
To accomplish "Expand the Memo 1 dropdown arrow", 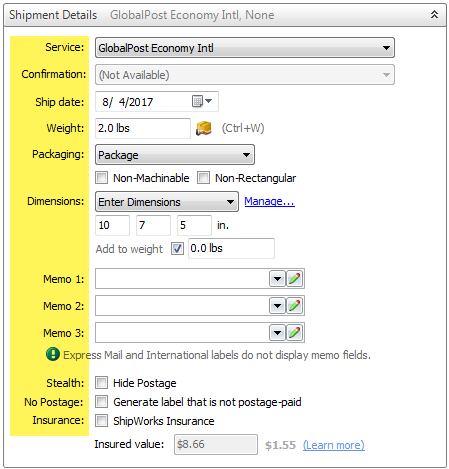I will [x=277, y=279].
